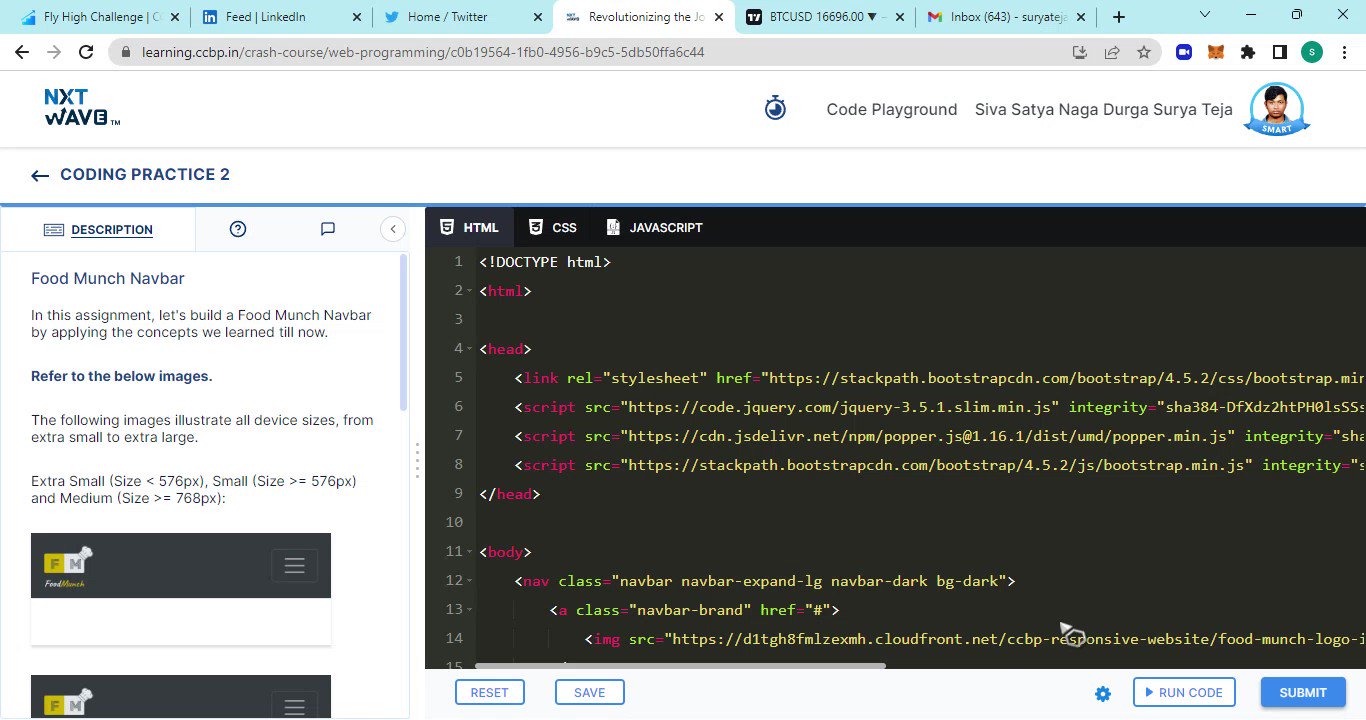Click the editor horizontal scrollbar
1366x720 pixels.
(x=680, y=665)
